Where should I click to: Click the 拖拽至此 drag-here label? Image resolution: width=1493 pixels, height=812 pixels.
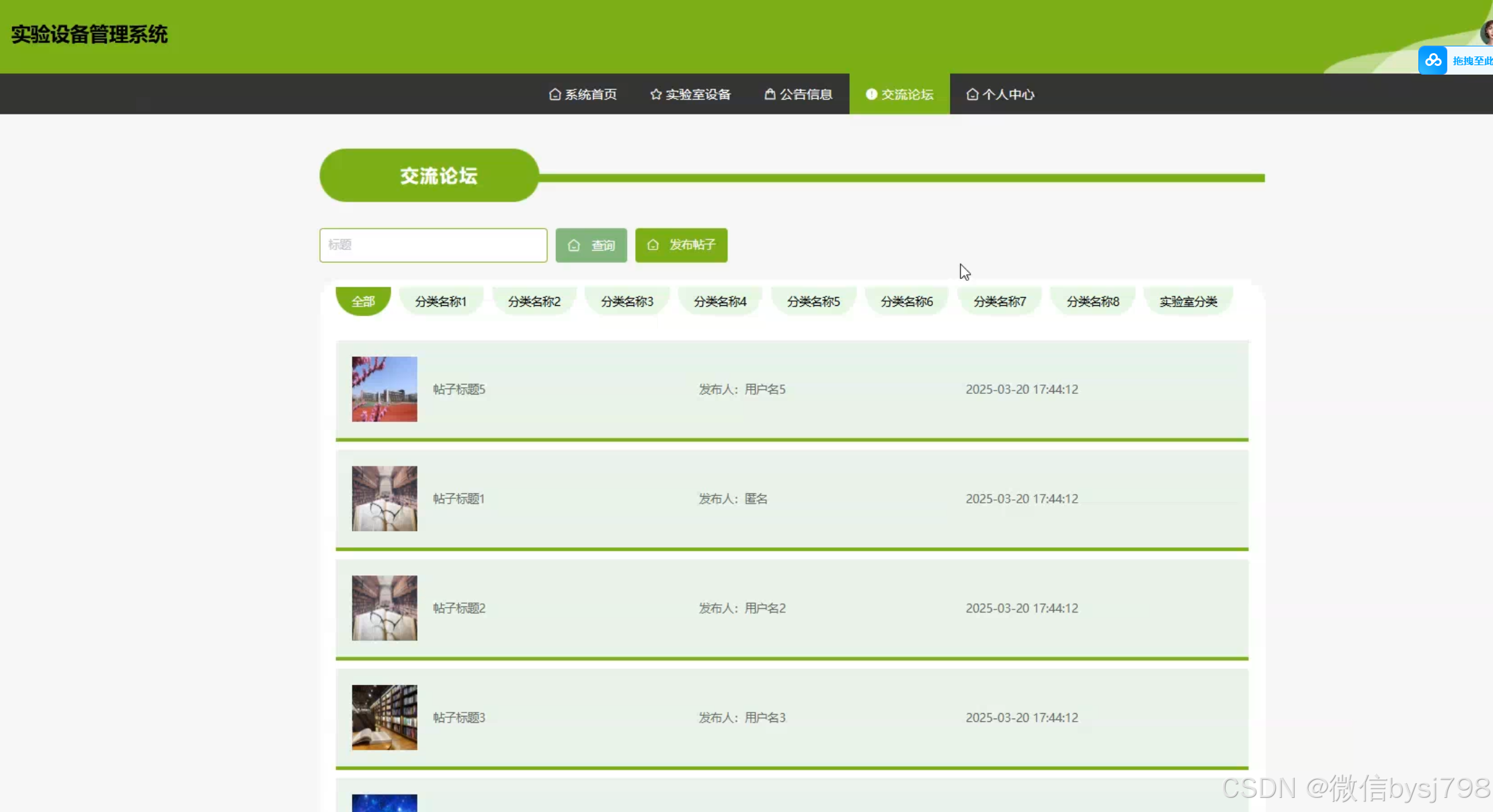[1472, 61]
